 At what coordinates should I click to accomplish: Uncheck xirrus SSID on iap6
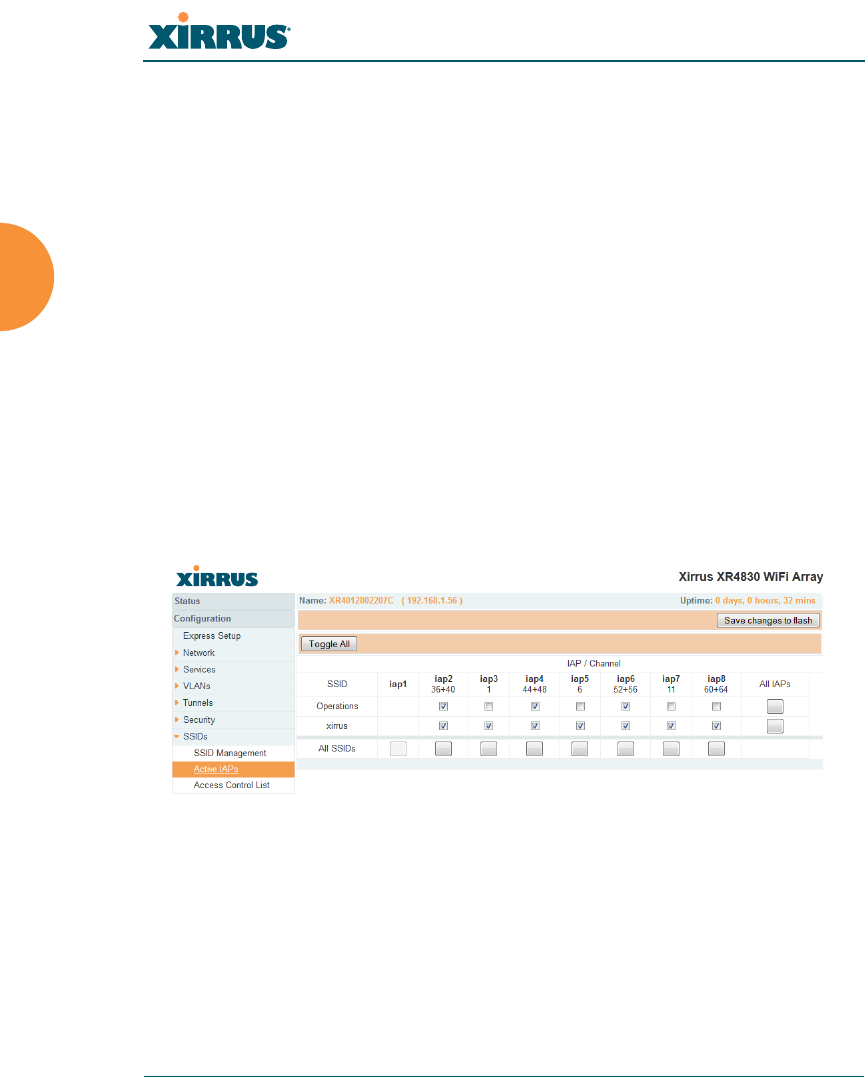[625, 725]
